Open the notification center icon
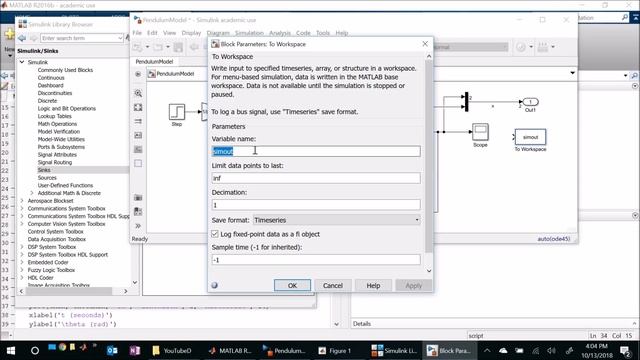Screen dimensions: 640x360 (x=625, y=351)
